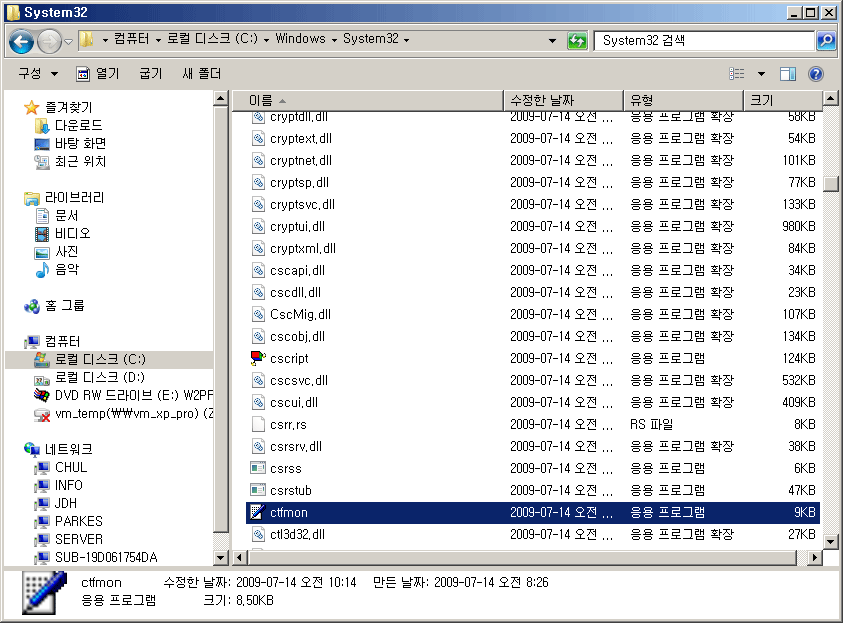Click the Network icon (네트워크)
The height and width of the screenshot is (623, 843).
click(x=32, y=449)
